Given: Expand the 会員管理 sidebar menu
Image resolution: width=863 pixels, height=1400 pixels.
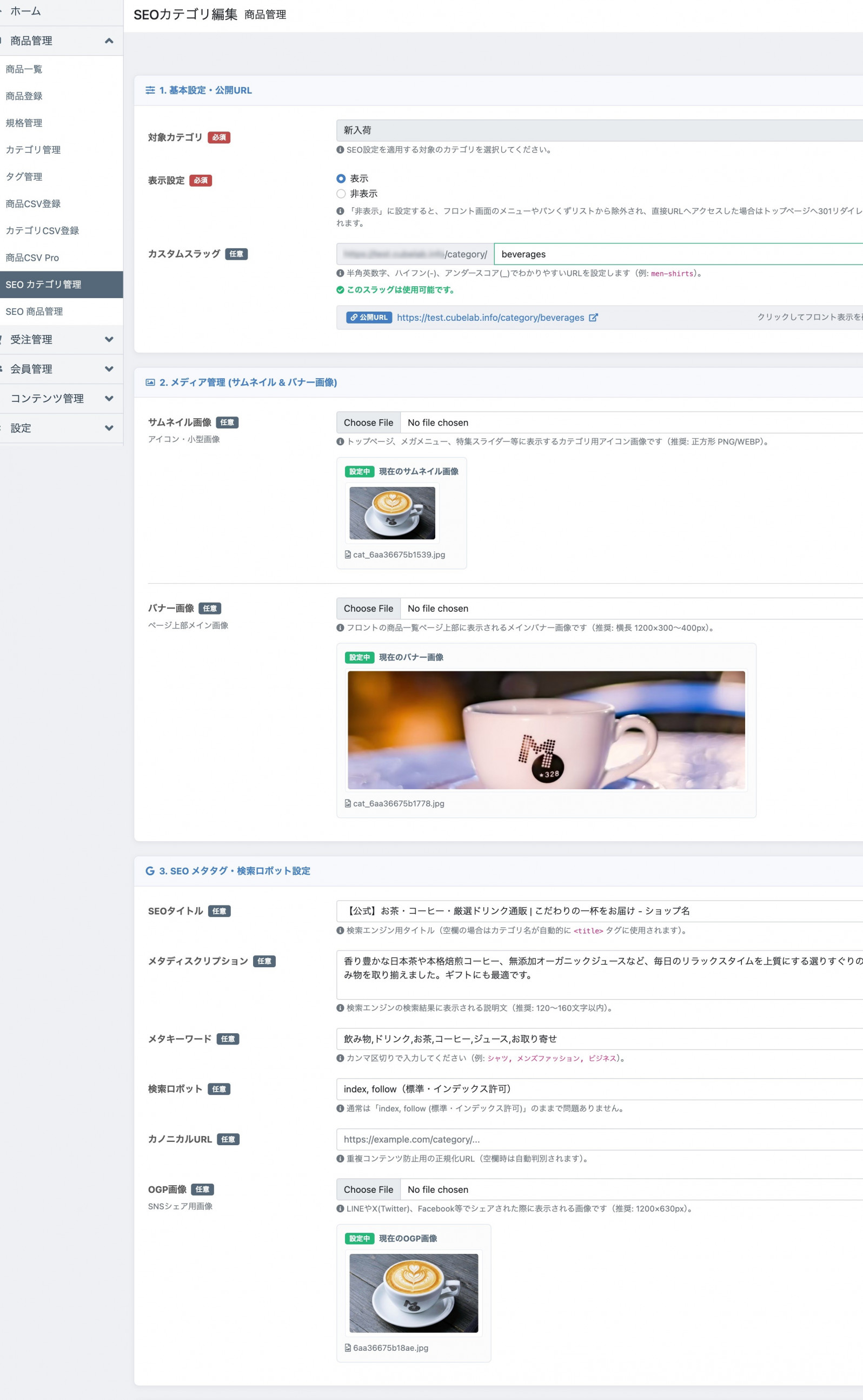Looking at the screenshot, I should click(x=61, y=369).
